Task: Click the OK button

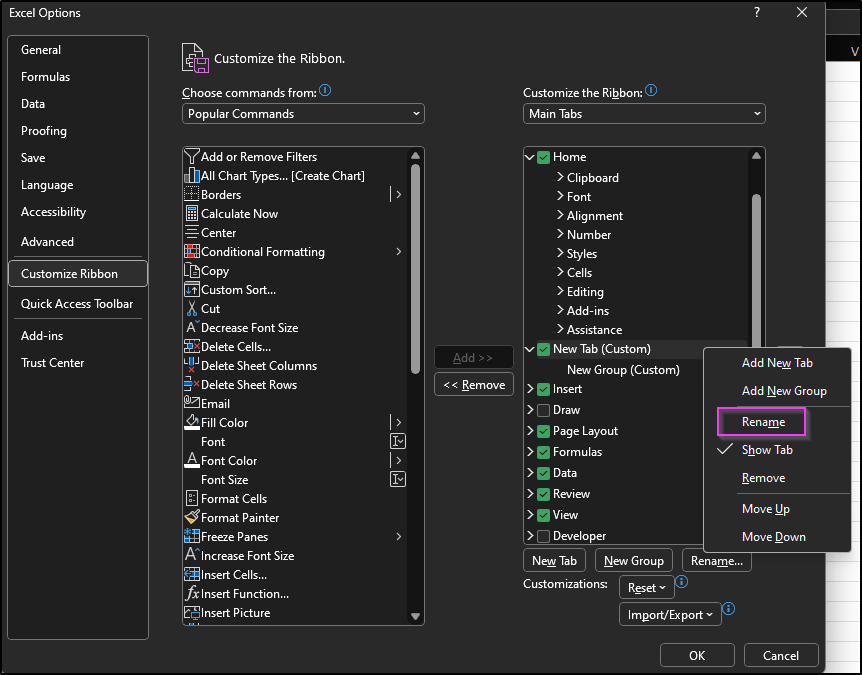Action: point(697,655)
